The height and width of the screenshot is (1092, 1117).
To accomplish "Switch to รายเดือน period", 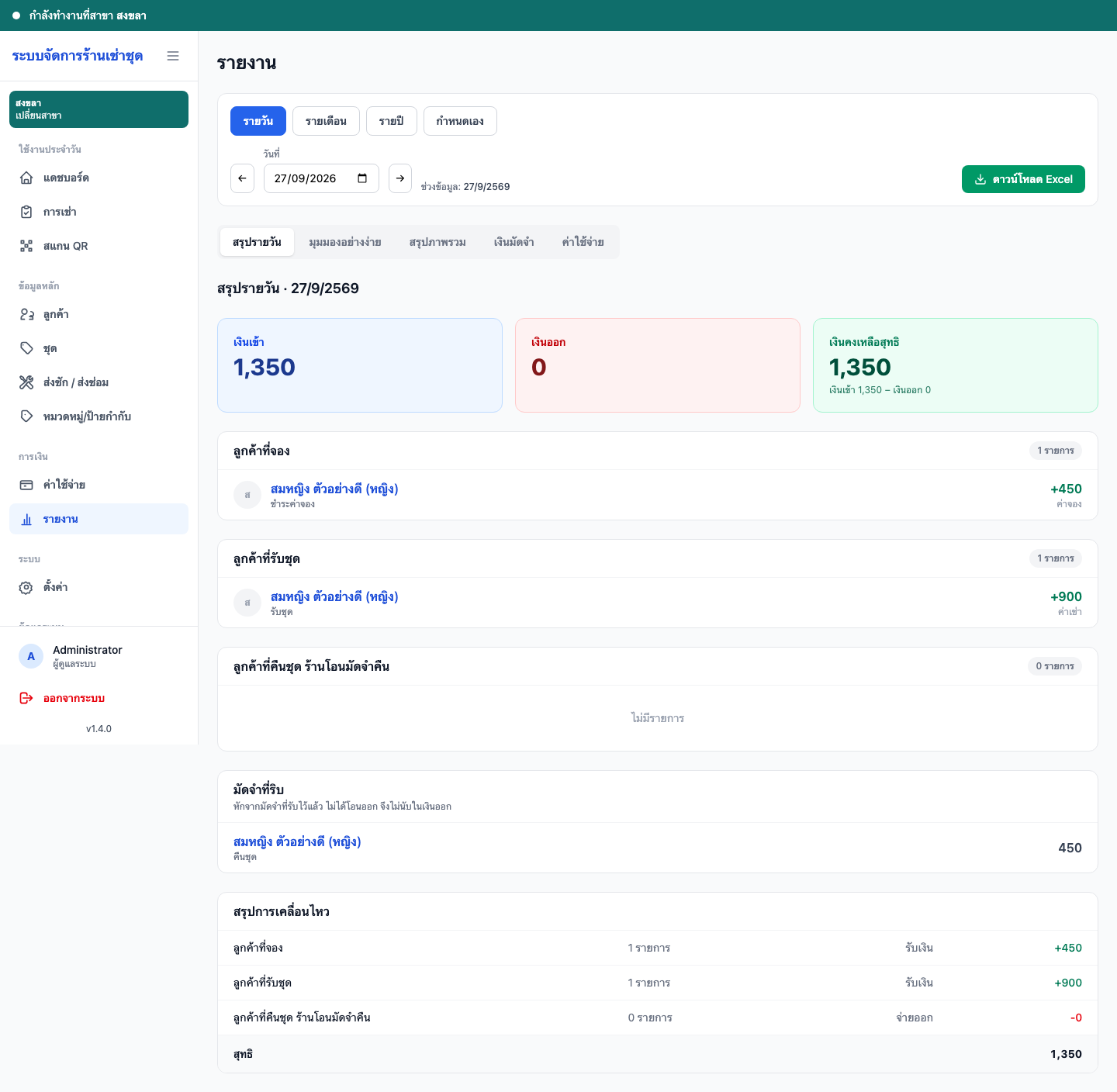I will 326,121.
